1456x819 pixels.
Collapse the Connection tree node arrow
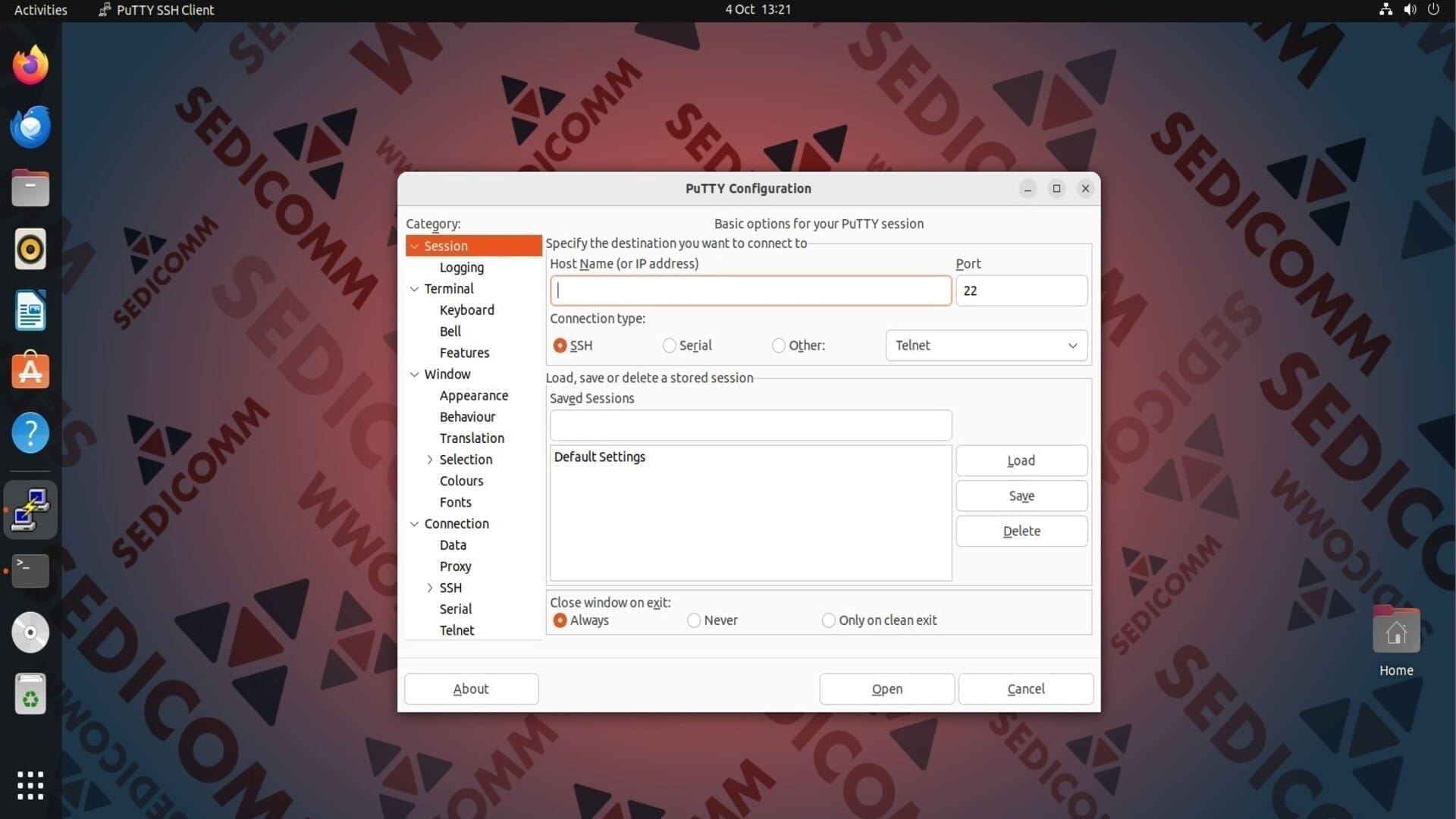pyautogui.click(x=414, y=524)
